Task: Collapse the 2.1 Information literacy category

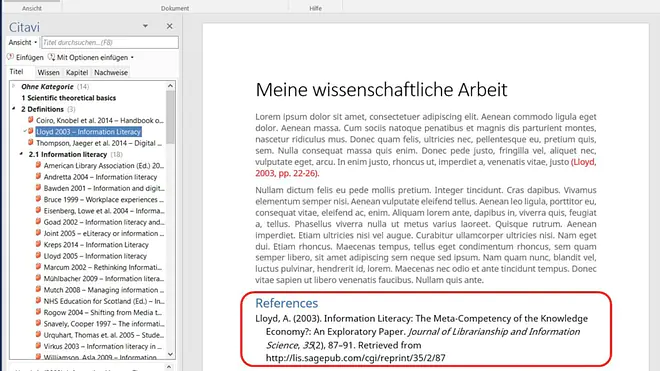Action: coord(21,154)
